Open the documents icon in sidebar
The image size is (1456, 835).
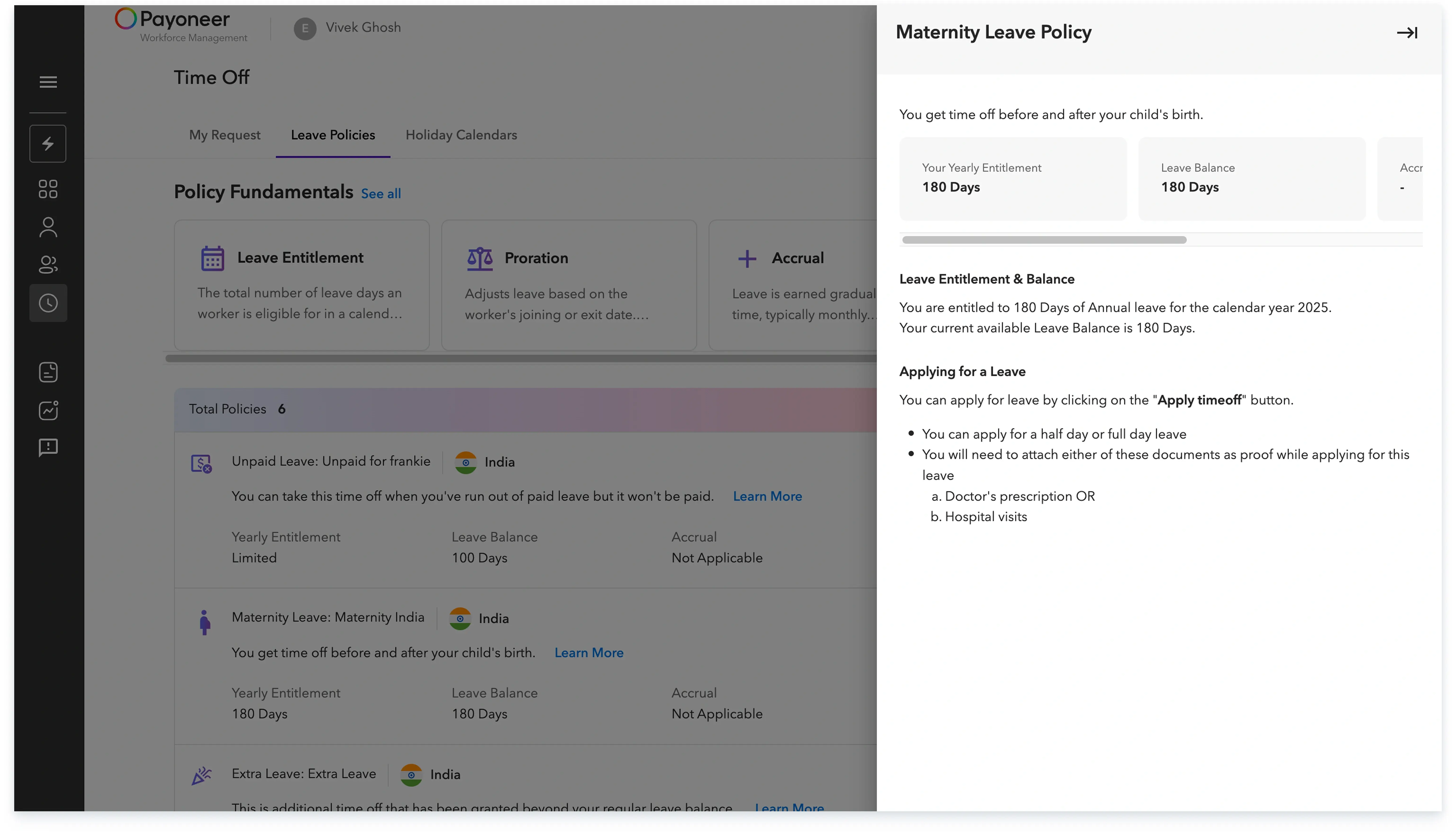(x=48, y=372)
